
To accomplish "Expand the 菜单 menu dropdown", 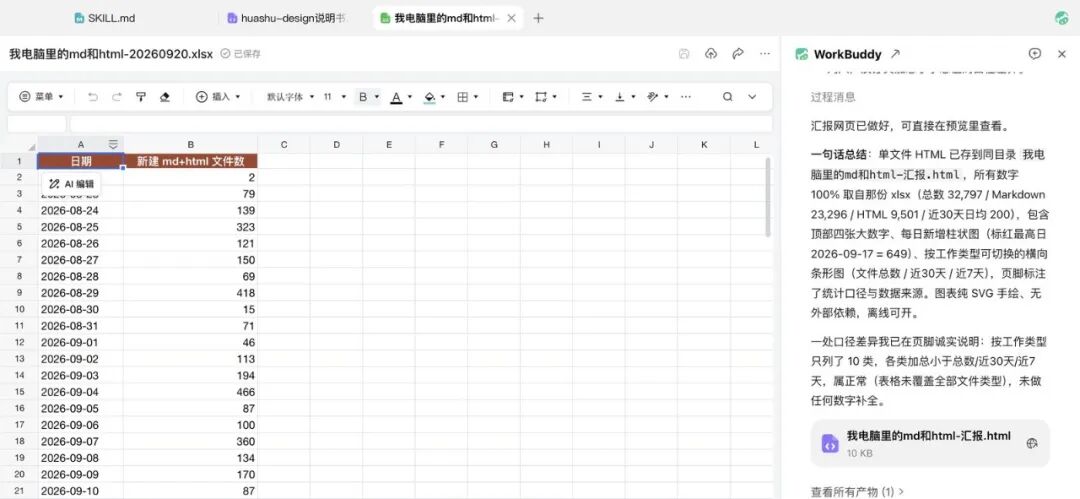I will [x=41, y=97].
